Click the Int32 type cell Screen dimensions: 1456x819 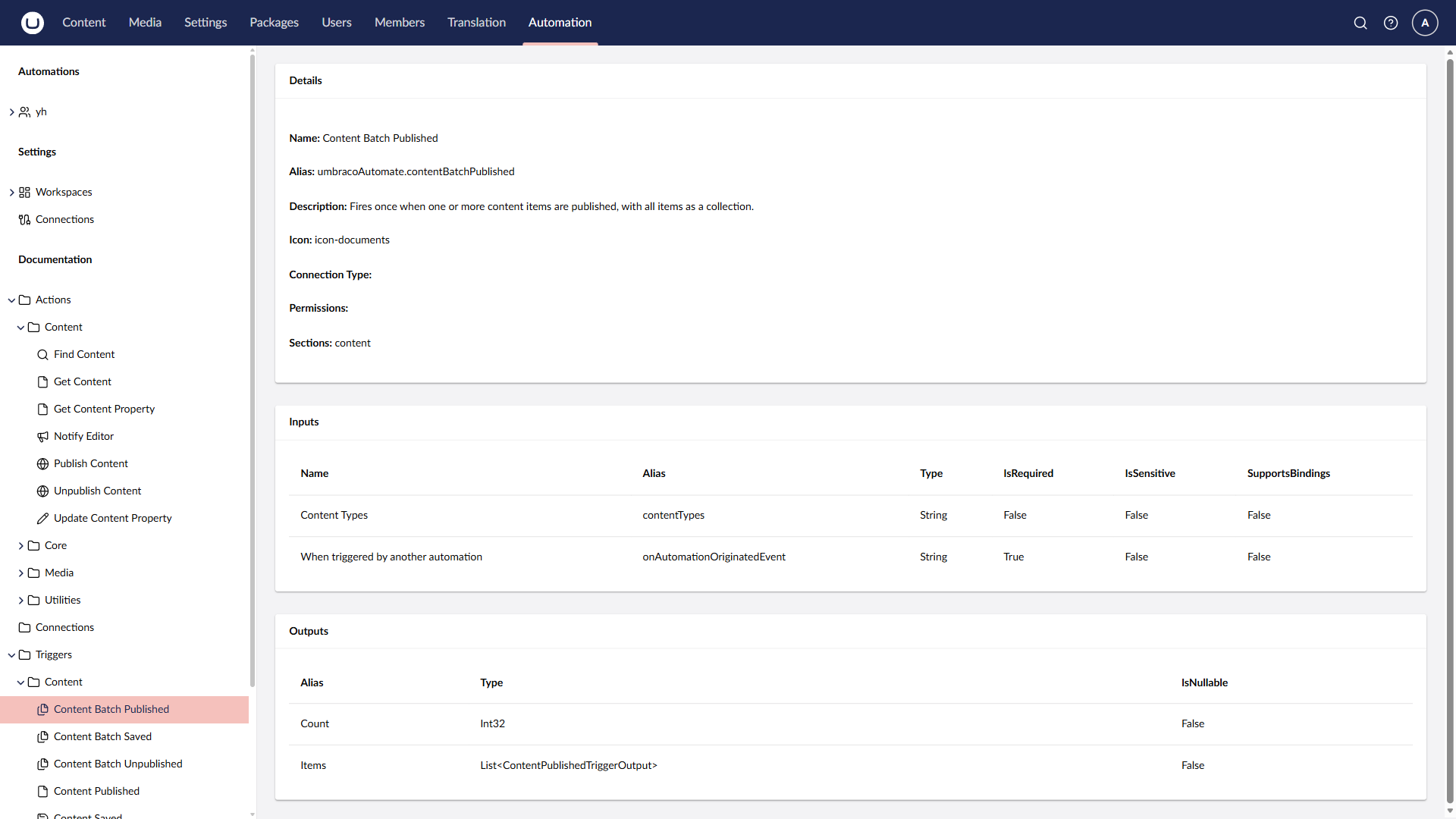[492, 724]
